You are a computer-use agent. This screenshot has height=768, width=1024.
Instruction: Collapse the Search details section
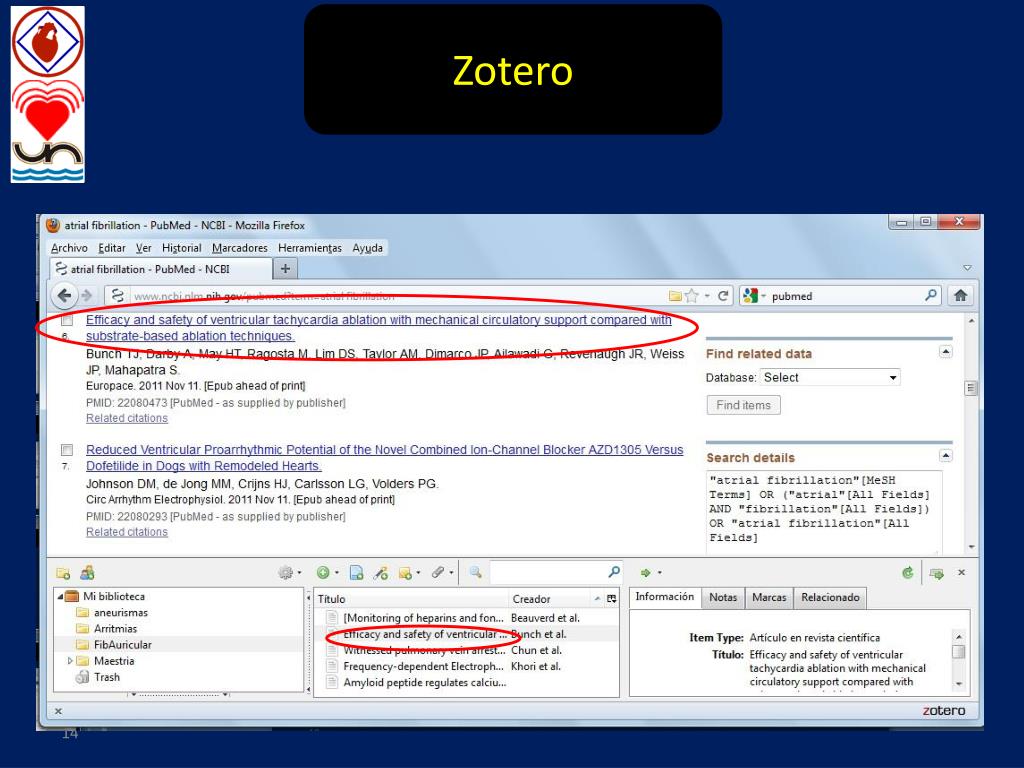click(945, 455)
